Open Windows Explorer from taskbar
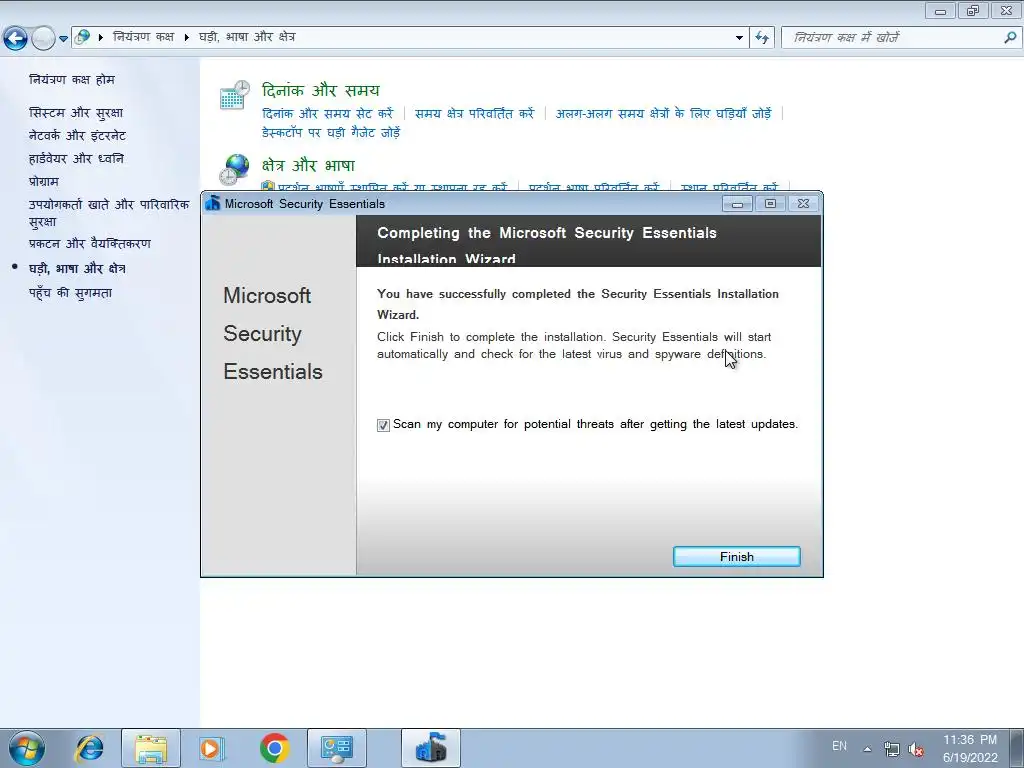1024x768 pixels. (x=151, y=748)
